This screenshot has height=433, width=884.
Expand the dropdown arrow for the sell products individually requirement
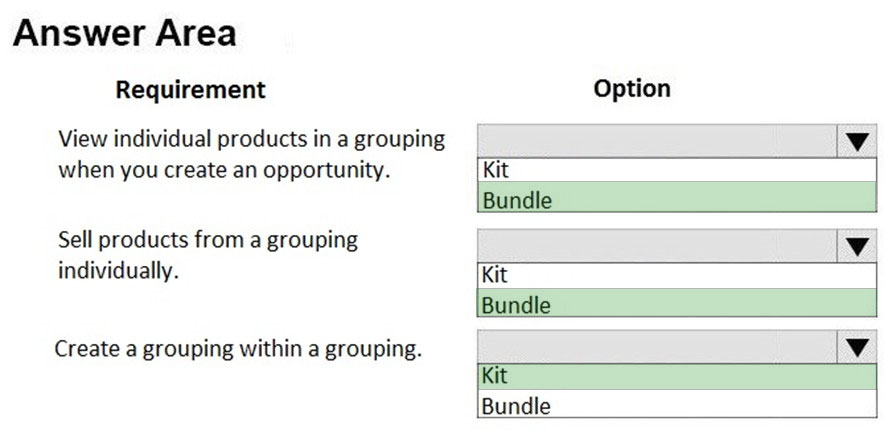pos(856,245)
